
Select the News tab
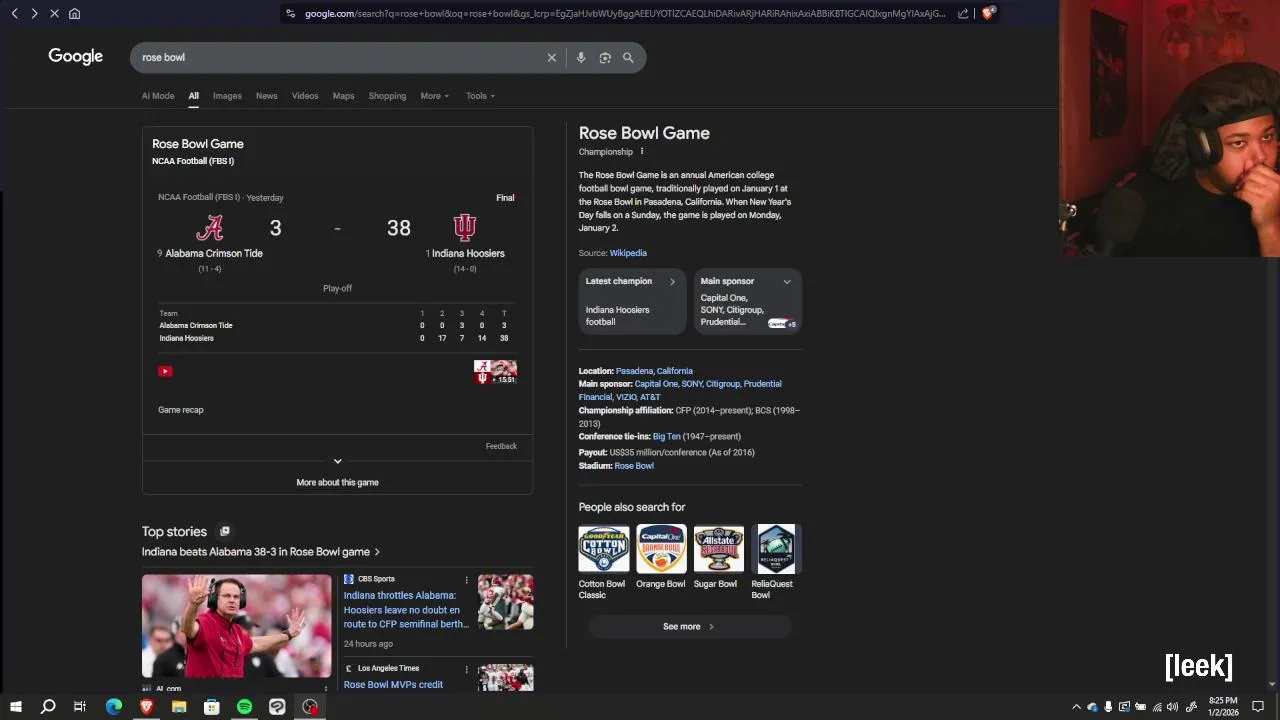[x=266, y=96]
